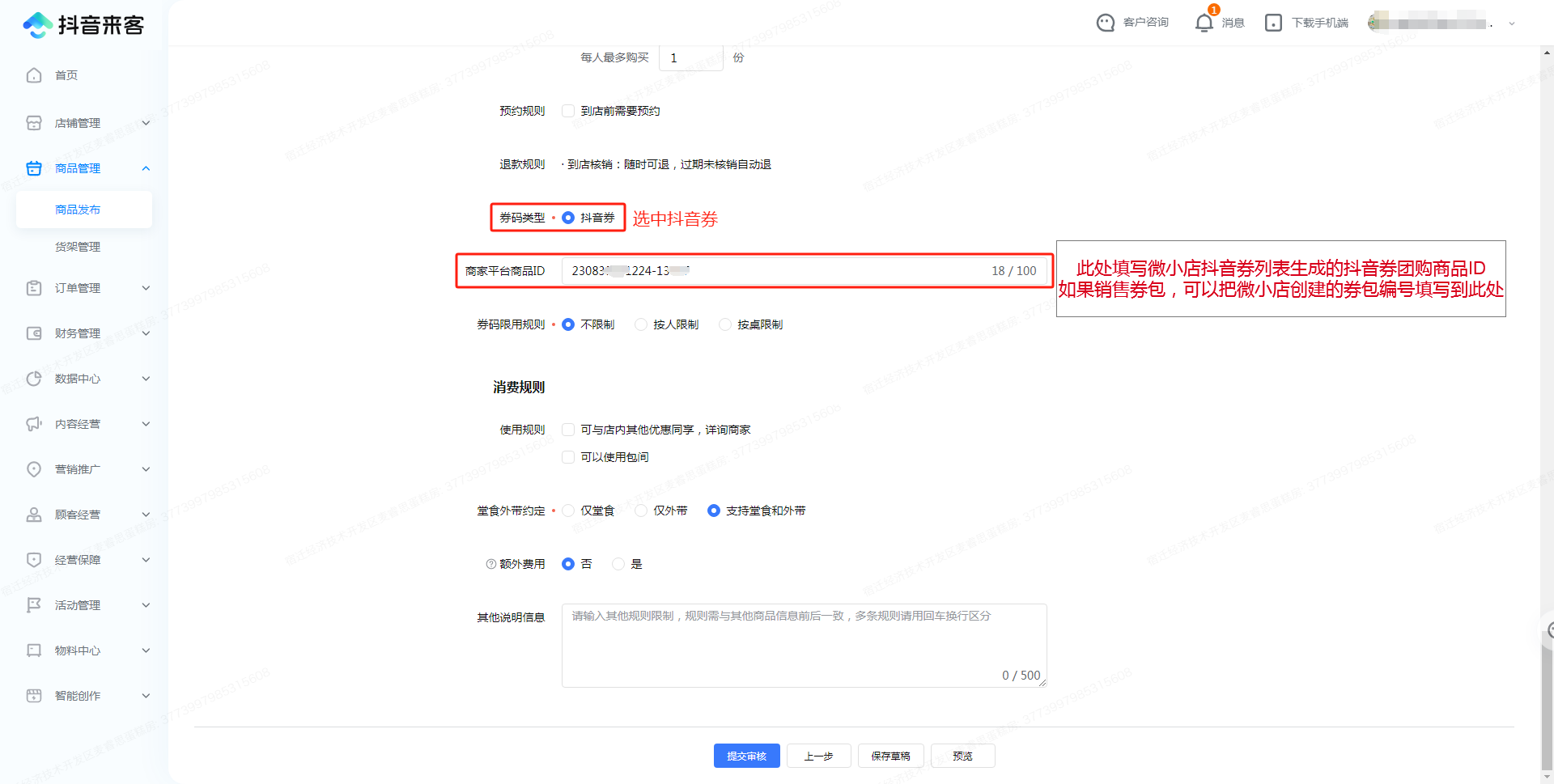Click 预览 button
Image resolution: width=1554 pixels, height=784 pixels.
(x=963, y=756)
